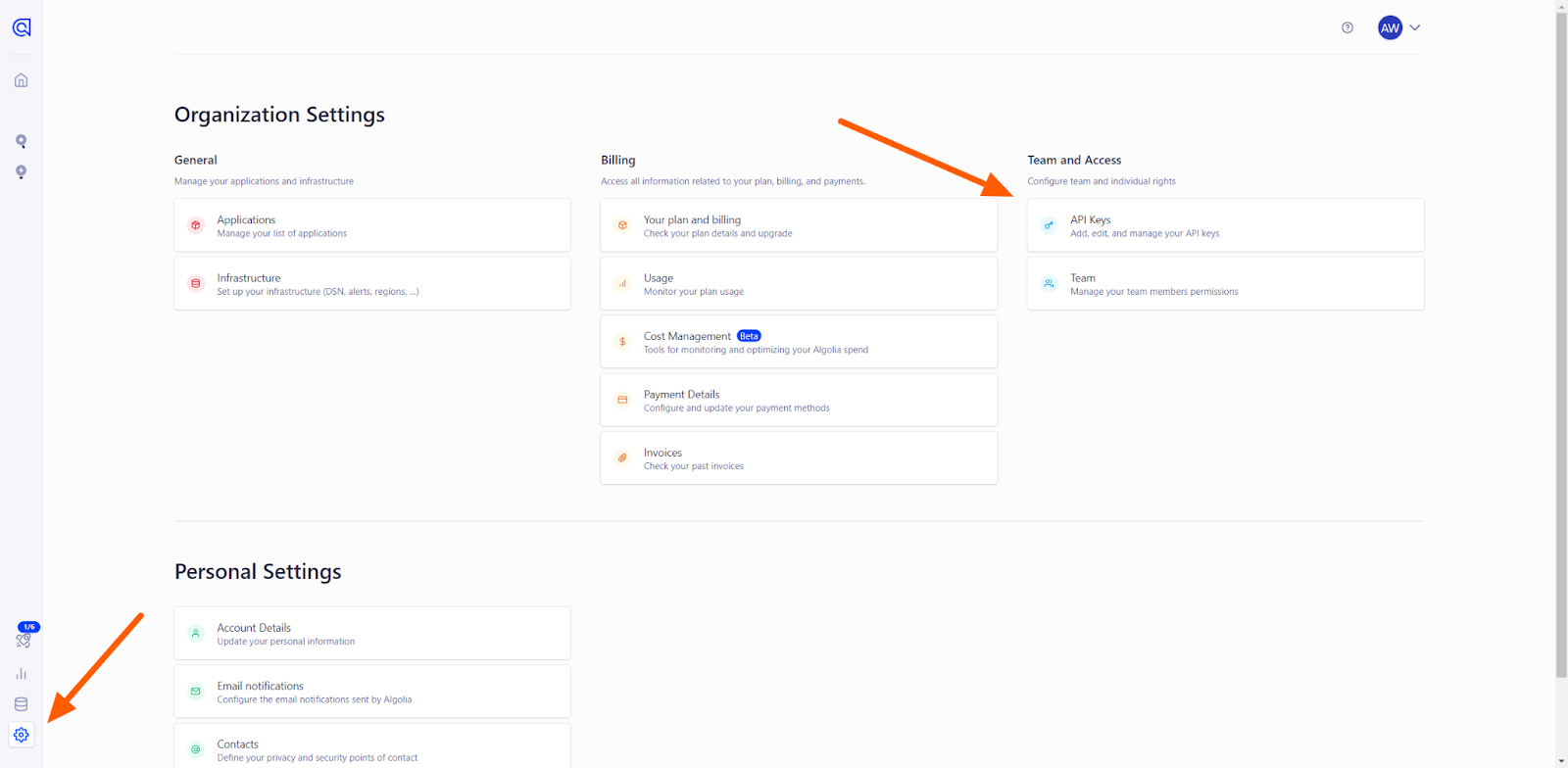Click the key icon on the API Keys card
Image resolution: width=1568 pixels, height=768 pixels.
point(1049,225)
